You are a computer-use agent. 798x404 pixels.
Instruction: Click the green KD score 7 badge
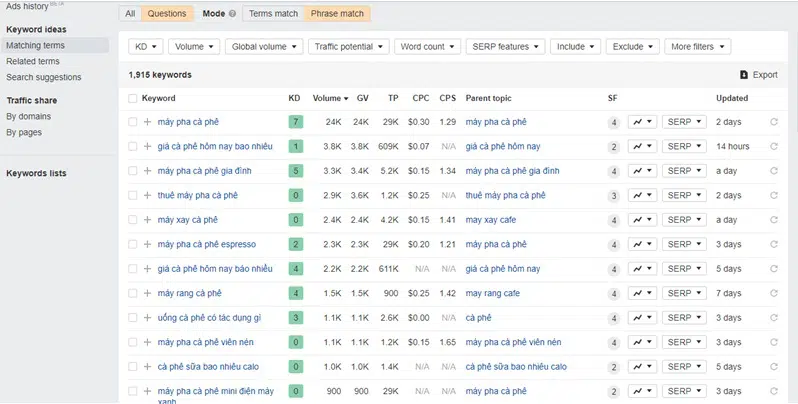pyautogui.click(x=295, y=122)
